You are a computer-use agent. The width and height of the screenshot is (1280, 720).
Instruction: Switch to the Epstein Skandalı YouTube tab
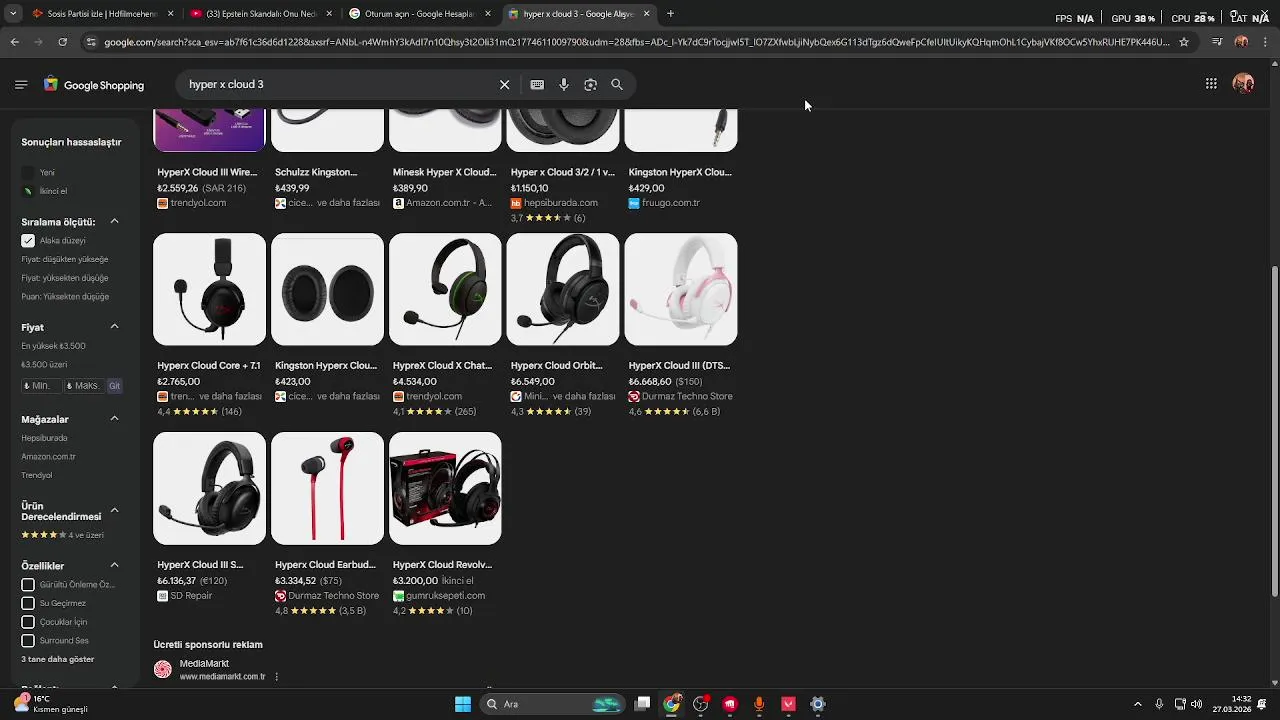[261, 14]
